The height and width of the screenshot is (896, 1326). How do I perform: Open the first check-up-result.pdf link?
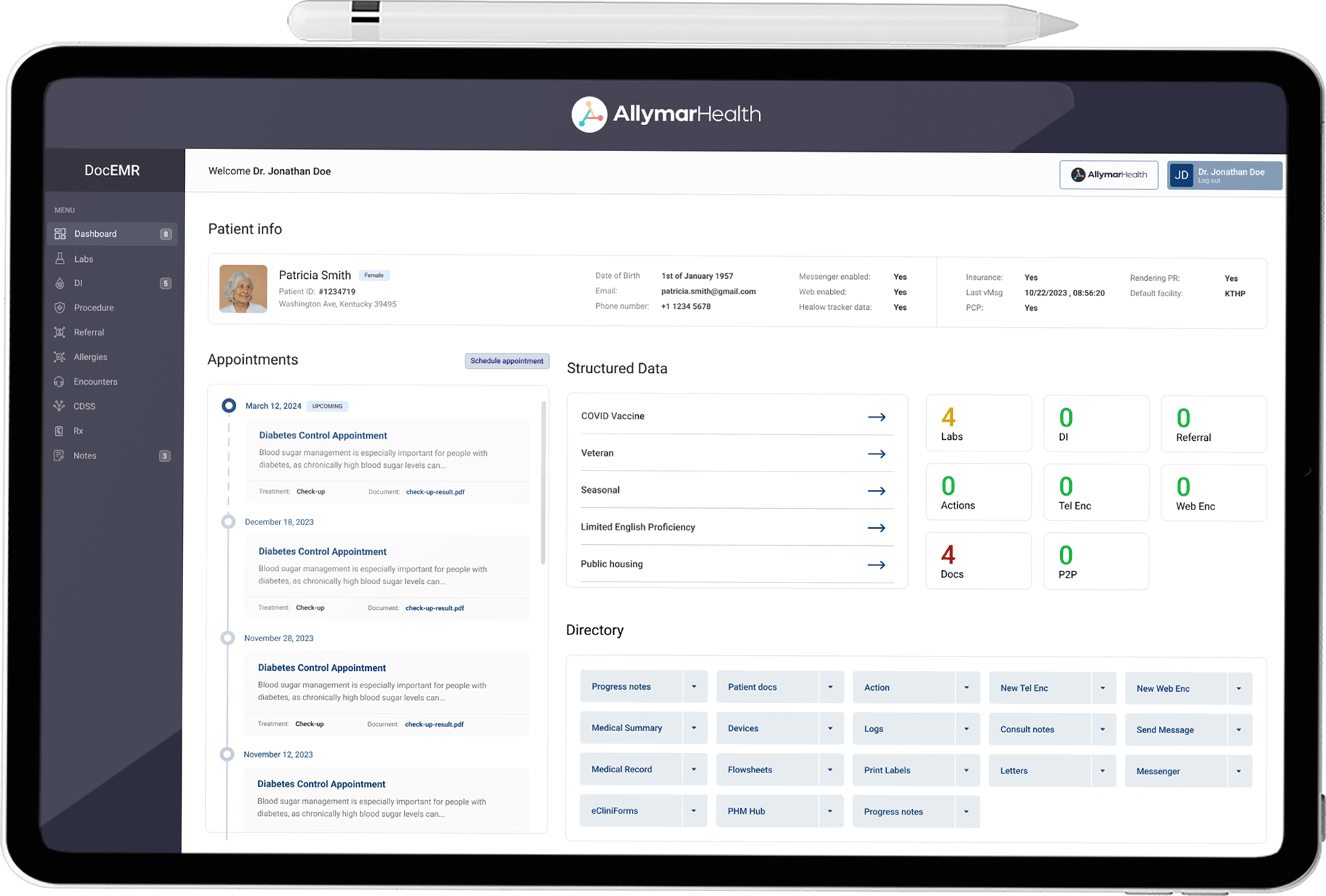(435, 492)
